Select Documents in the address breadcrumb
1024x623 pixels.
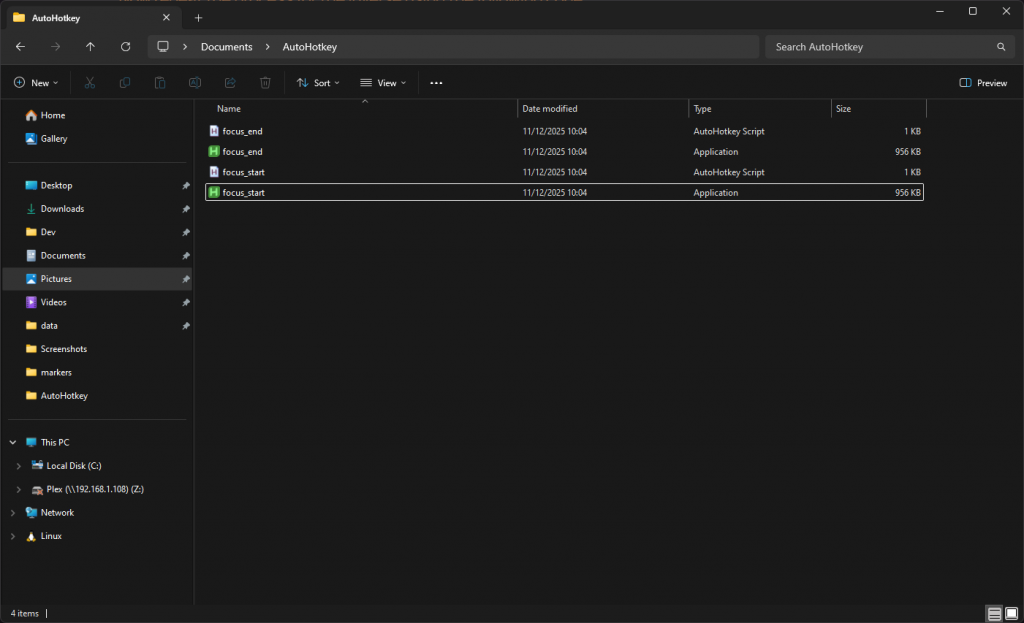pos(226,47)
